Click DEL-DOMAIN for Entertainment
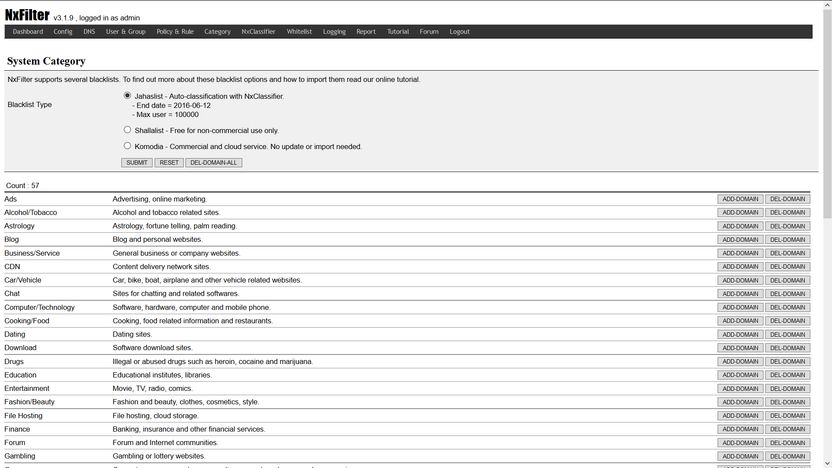 [787, 388]
